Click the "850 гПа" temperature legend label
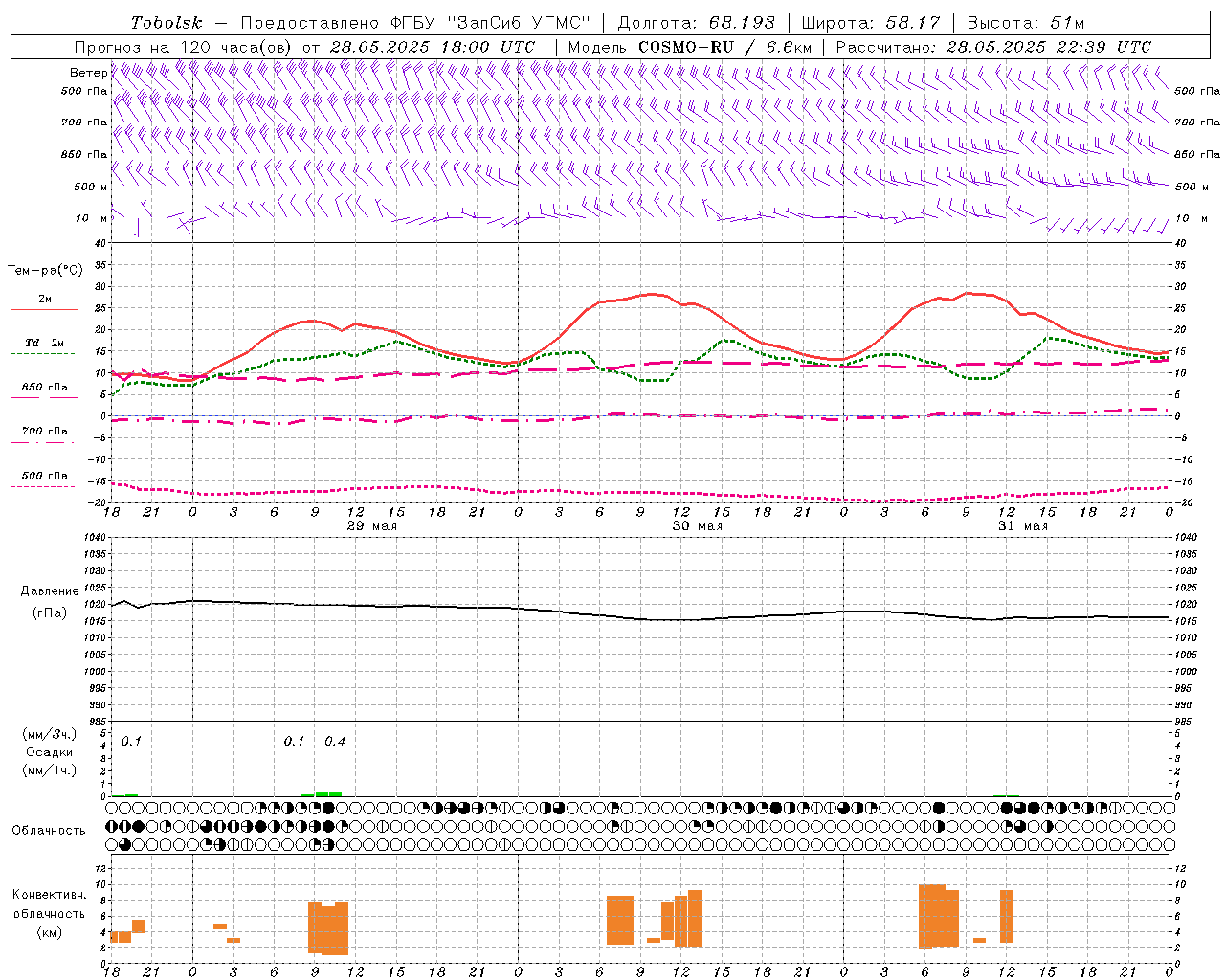1225x980 pixels. coord(45,387)
